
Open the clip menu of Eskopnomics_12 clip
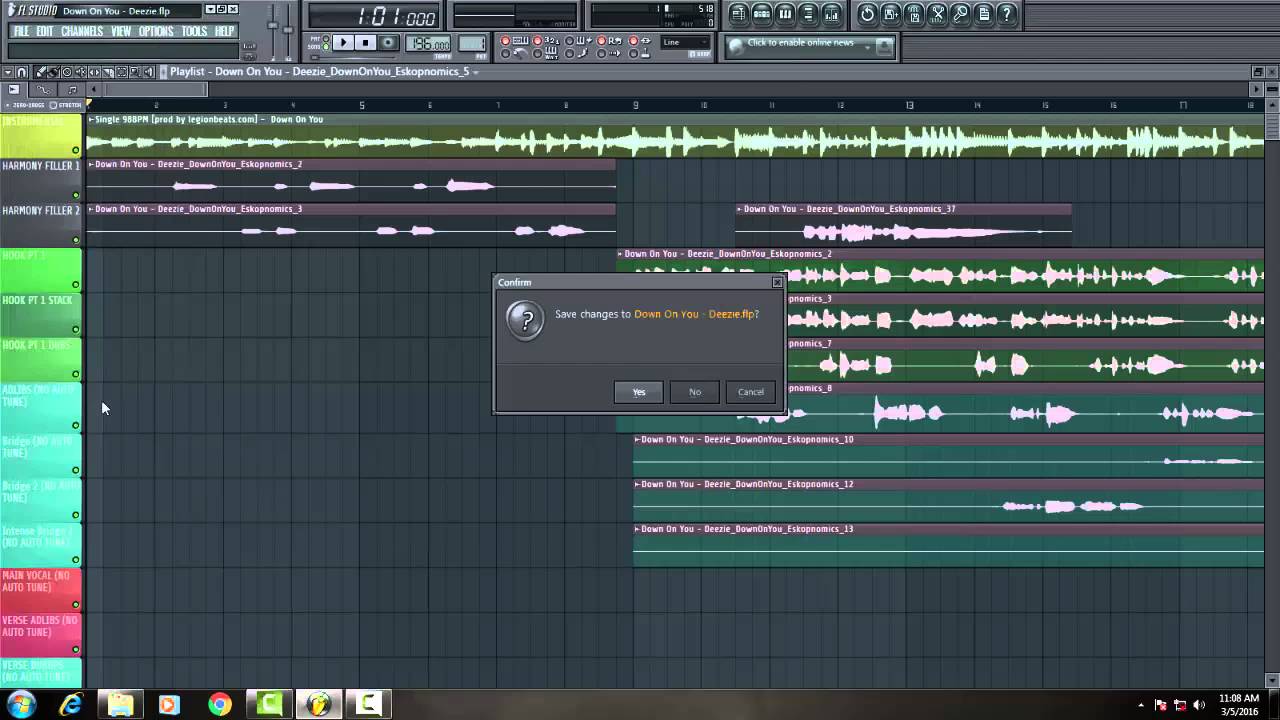click(637, 484)
